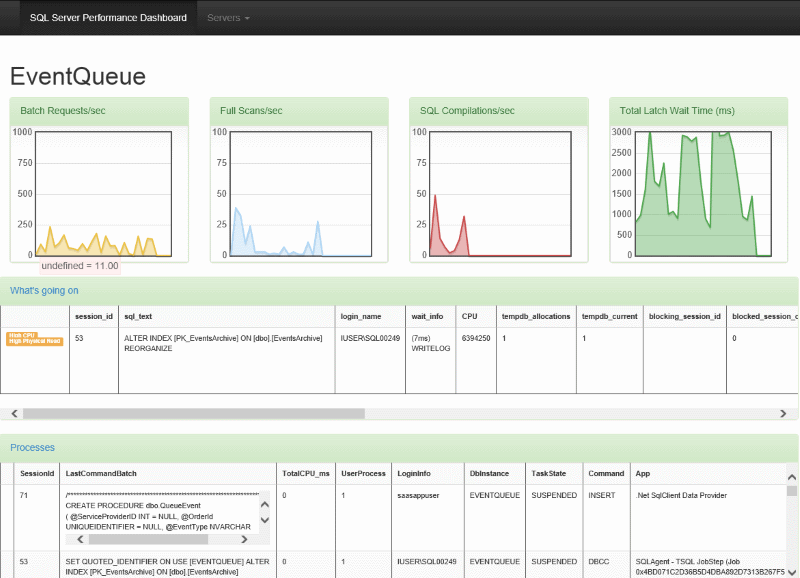Click the down chevron in the QueueEvent code cell
This screenshot has height=578, width=800.
point(264,519)
